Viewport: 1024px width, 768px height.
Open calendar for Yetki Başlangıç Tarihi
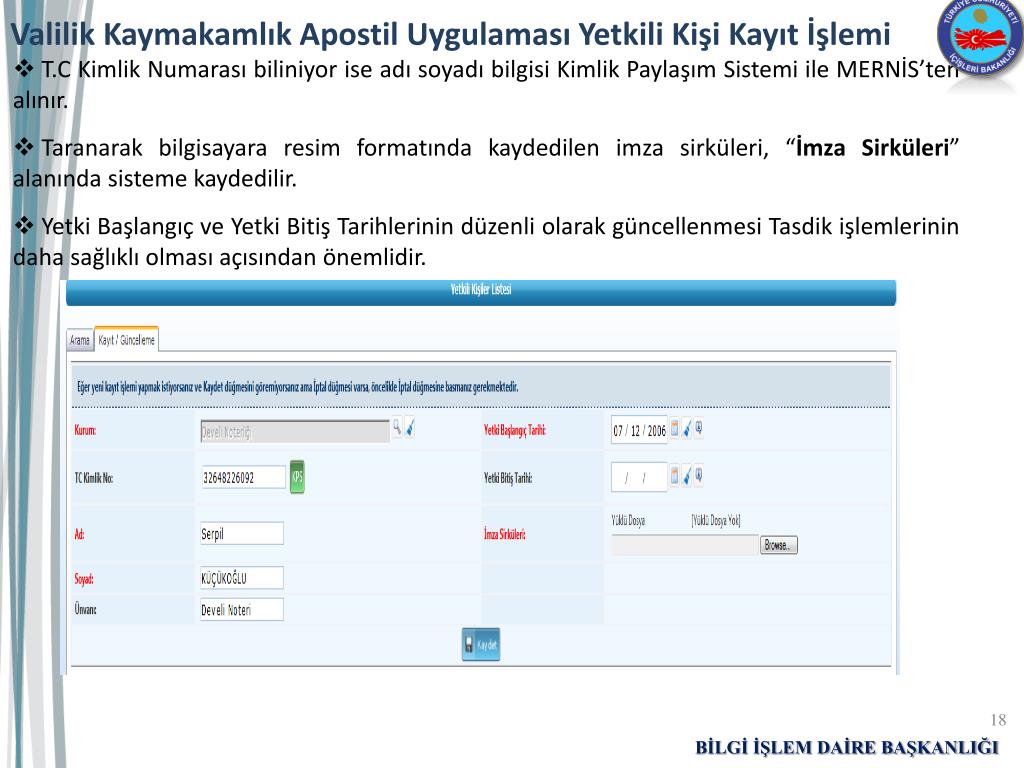point(675,429)
